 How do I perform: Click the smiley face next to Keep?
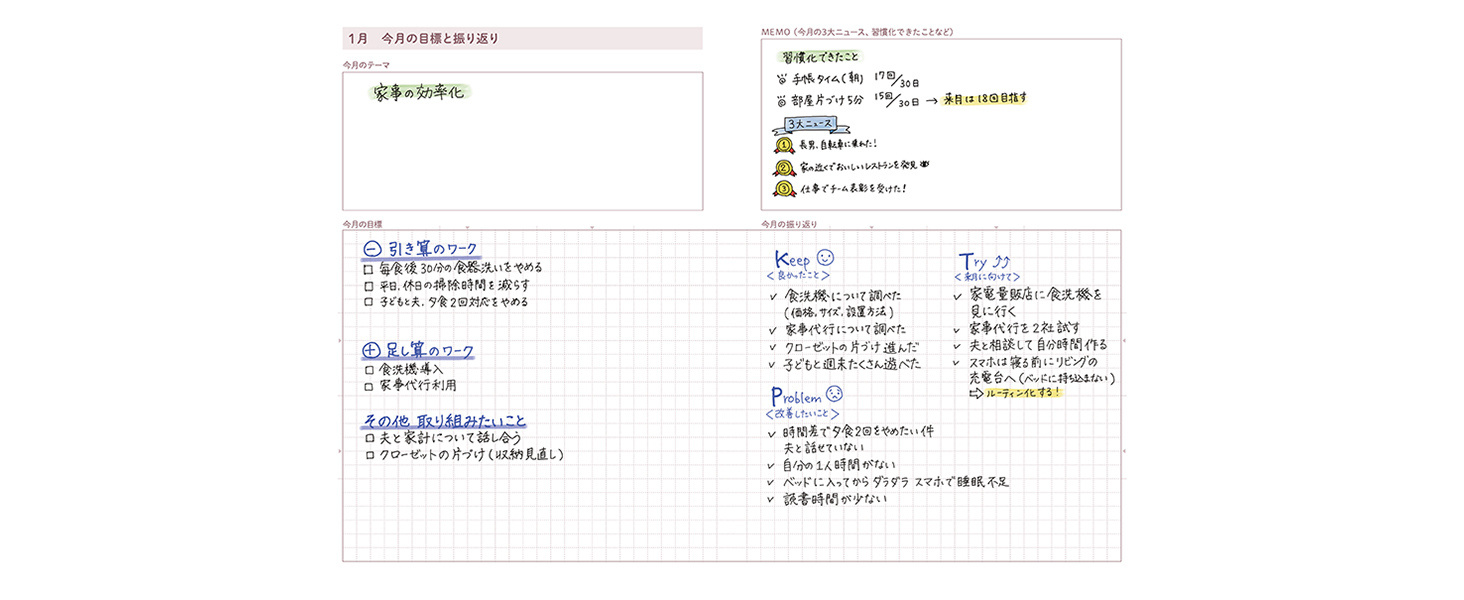[x=826, y=257]
